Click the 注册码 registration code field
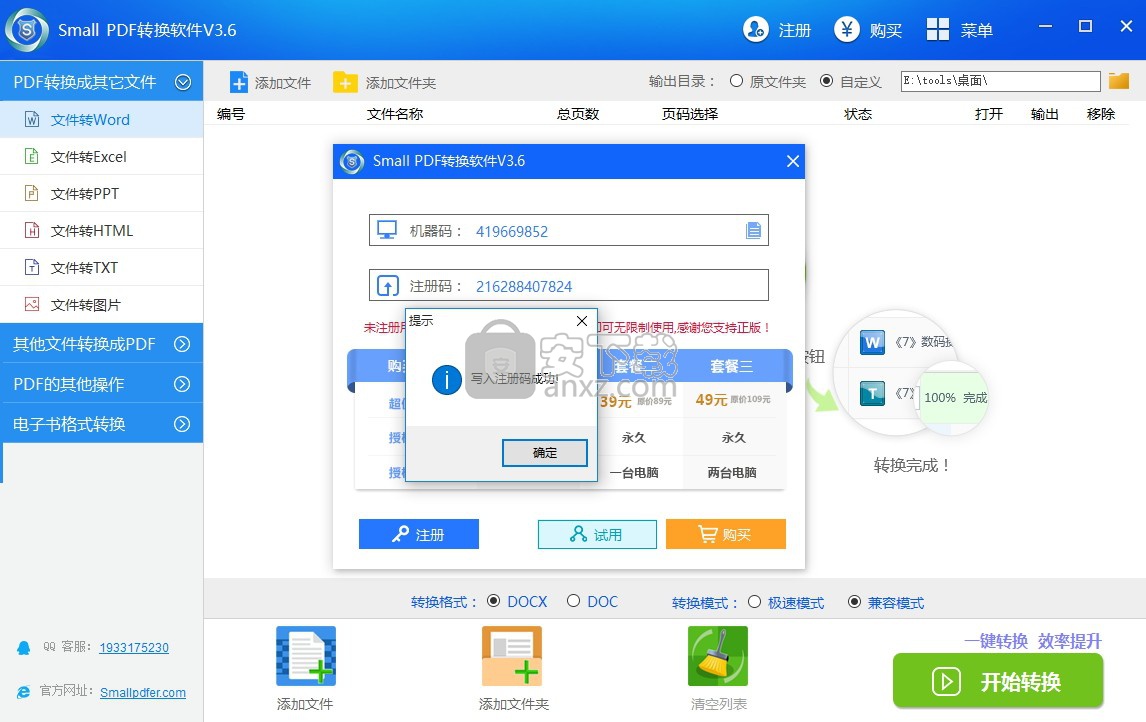The image size is (1146, 722). click(569, 286)
